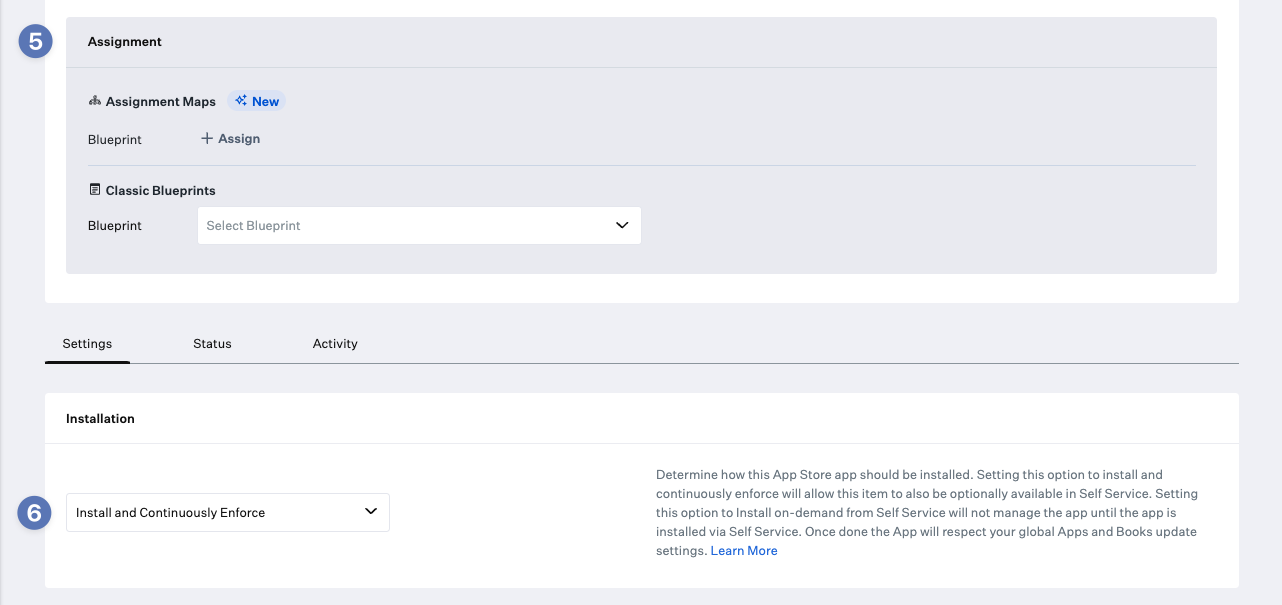Screen dimensions: 1282x605
Task: Expand the Select Blueprint dropdown chevron
Action: tap(622, 225)
